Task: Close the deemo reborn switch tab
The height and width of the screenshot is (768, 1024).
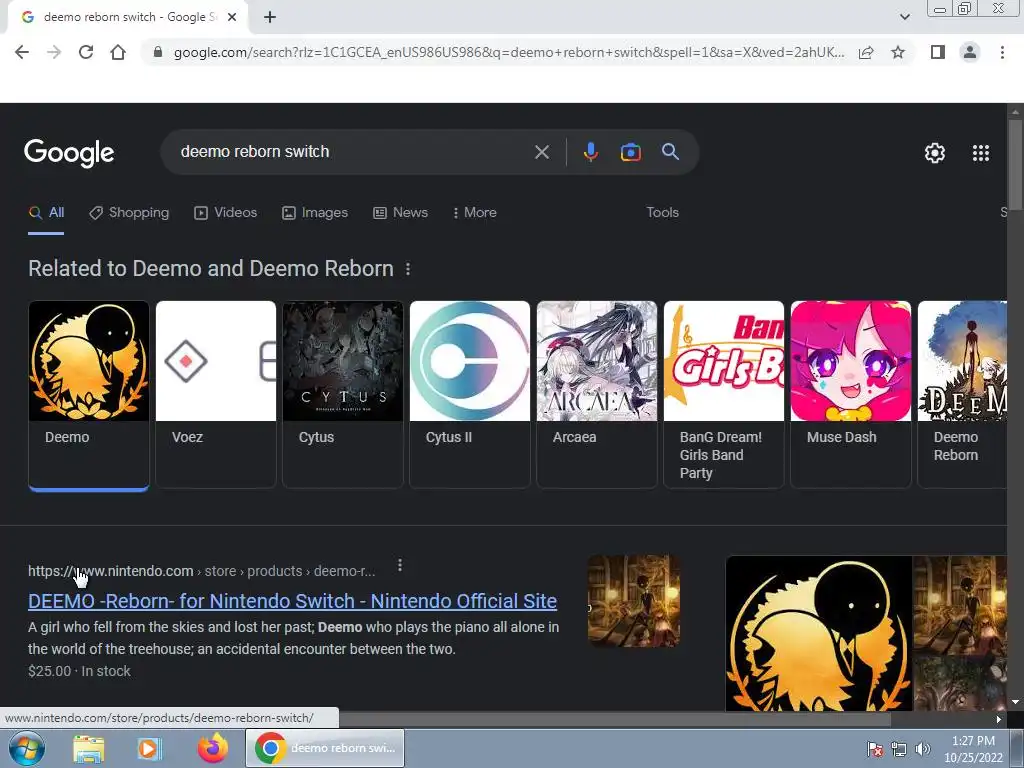Action: [x=232, y=17]
